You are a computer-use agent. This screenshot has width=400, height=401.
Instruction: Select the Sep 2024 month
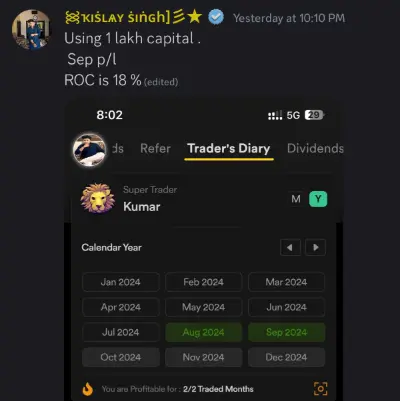coord(286,332)
